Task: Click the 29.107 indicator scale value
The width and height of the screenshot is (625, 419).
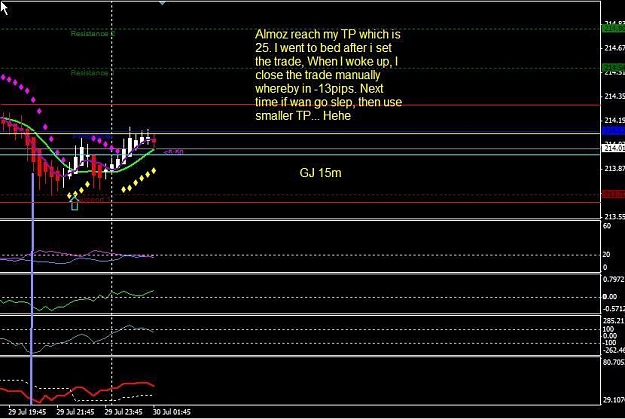Action: point(614,399)
